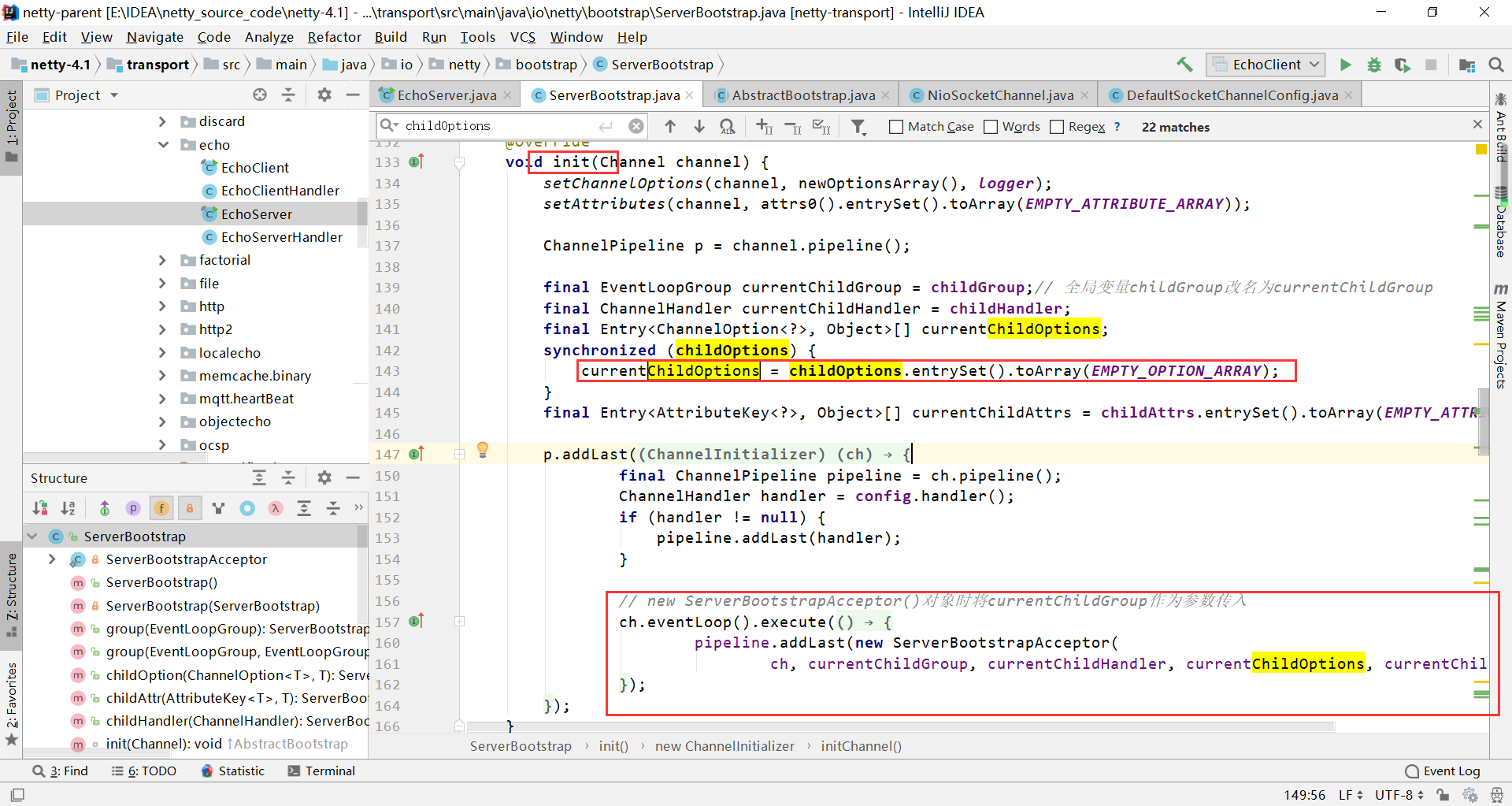Collapse the echo folder in project tree

[163, 145]
